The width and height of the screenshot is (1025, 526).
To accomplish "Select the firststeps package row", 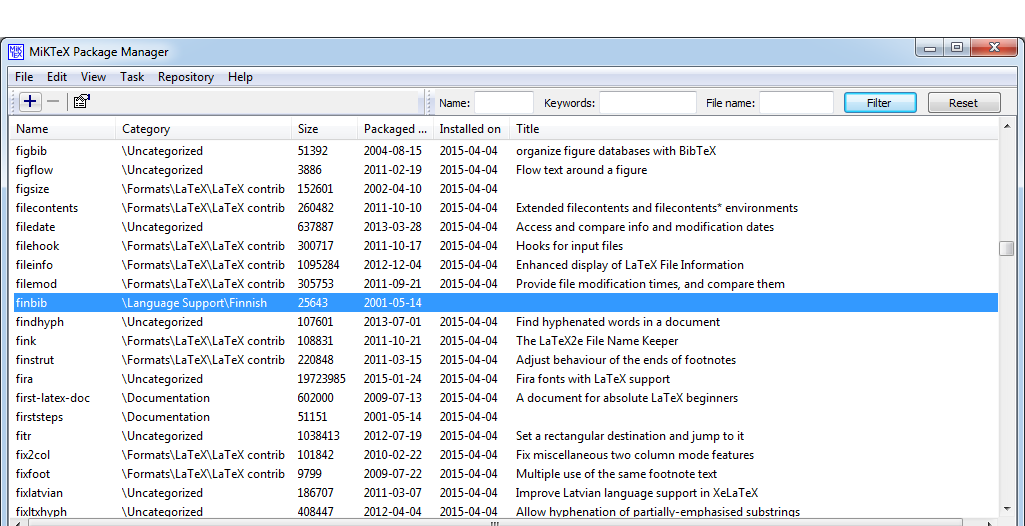I will [x=506, y=416].
